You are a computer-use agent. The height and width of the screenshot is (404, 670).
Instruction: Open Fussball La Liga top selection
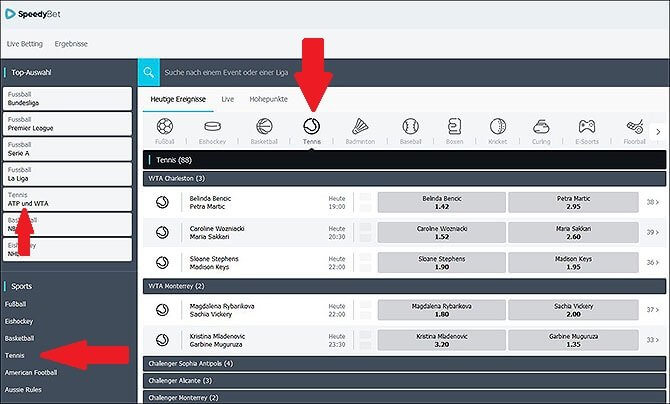tap(68, 174)
